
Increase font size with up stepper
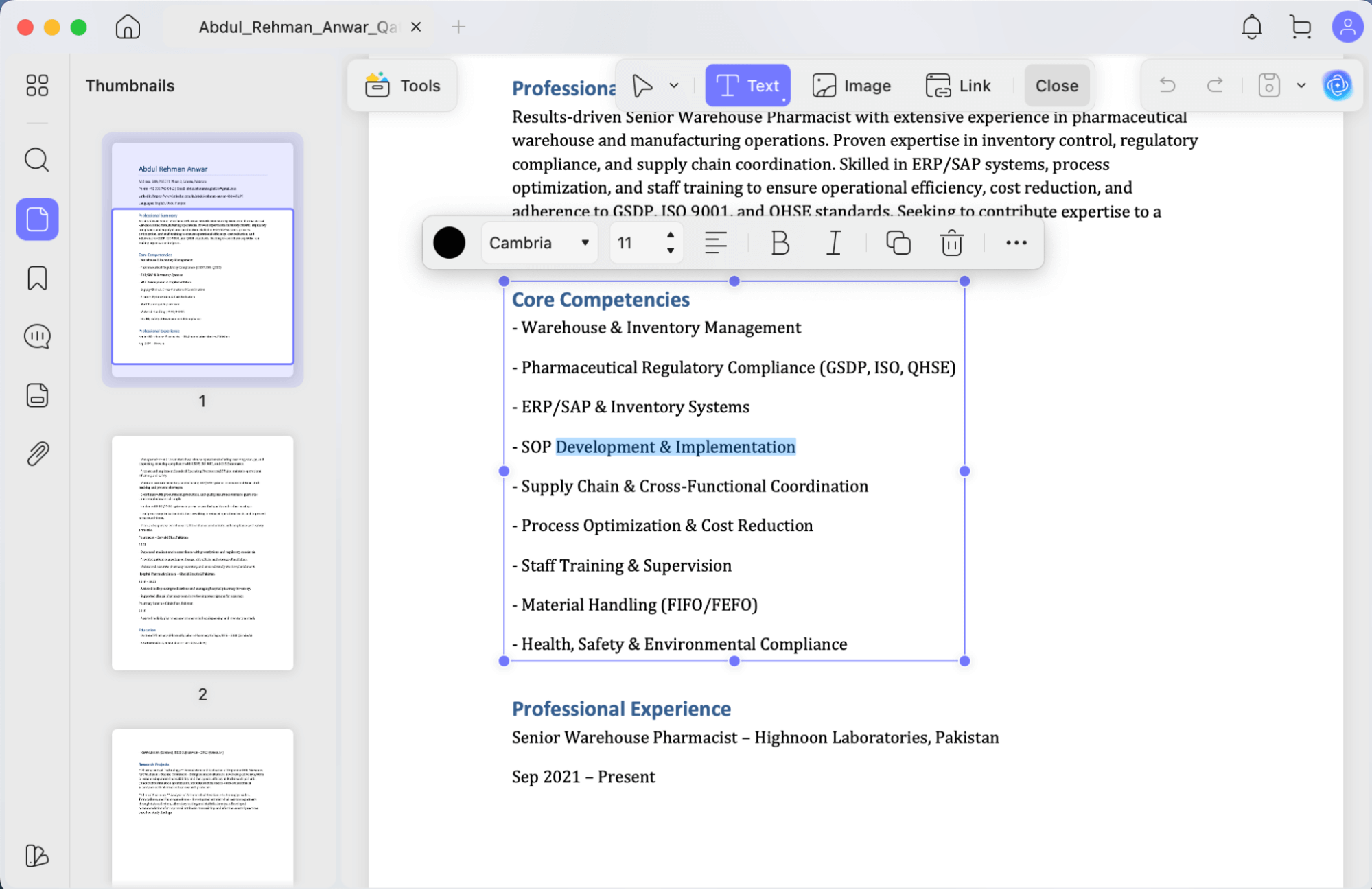click(671, 234)
